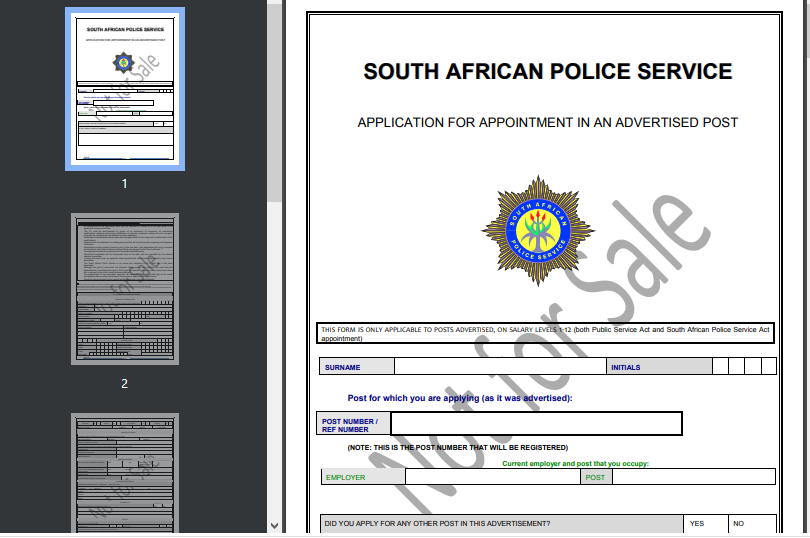Image resolution: width=810 pixels, height=538 pixels.
Task: Click the 'SURNAME' label
Action: point(342,367)
